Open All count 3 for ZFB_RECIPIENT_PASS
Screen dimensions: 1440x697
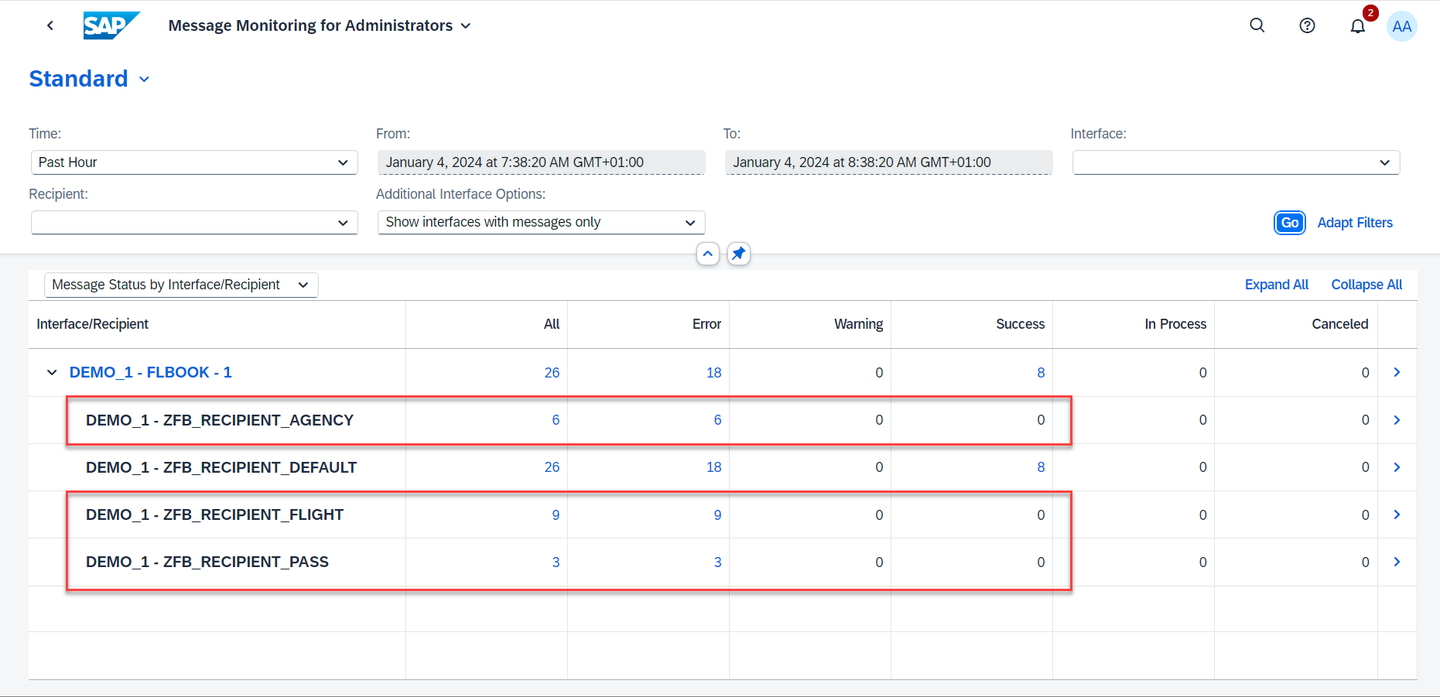(555, 562)
